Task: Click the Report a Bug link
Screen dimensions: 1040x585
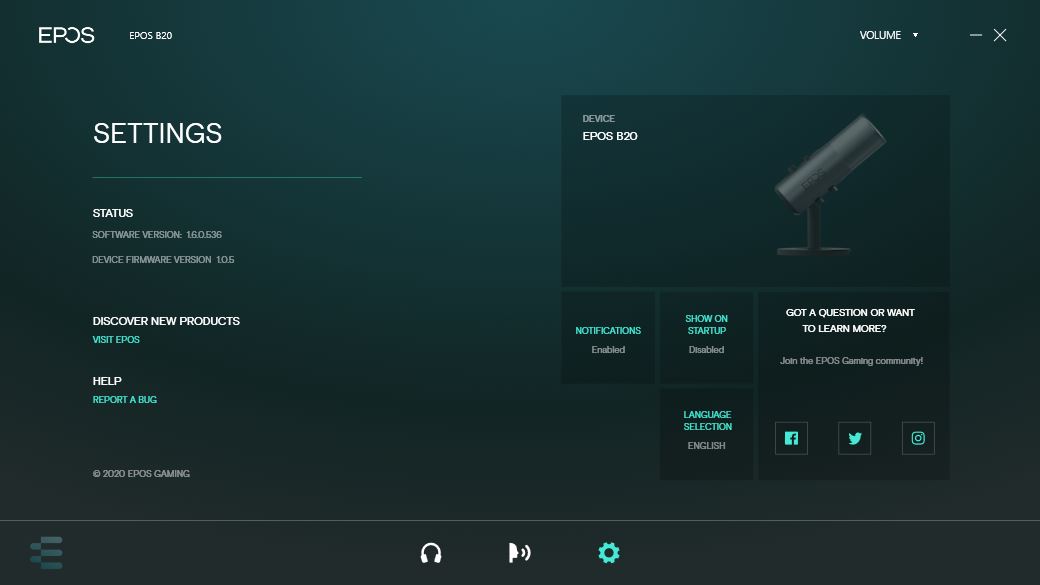Action: point(125,399)
